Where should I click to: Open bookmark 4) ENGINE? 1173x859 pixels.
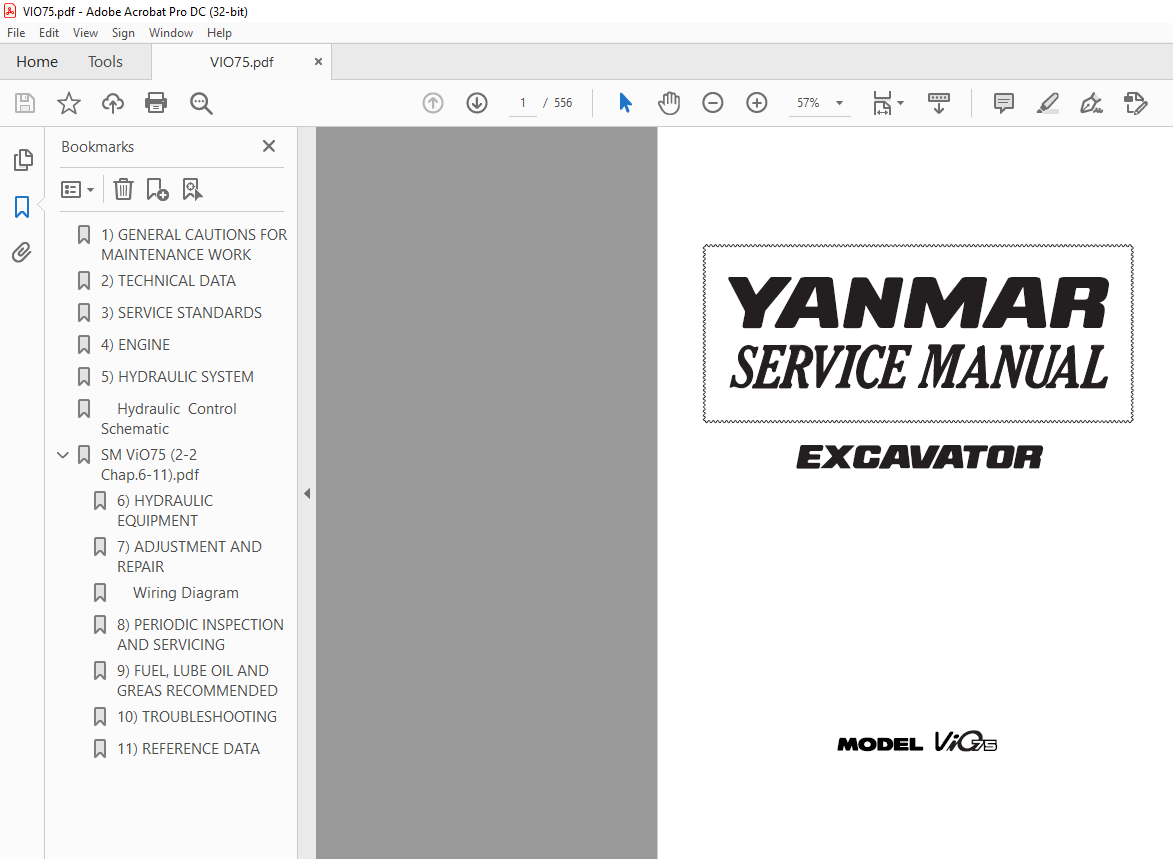(x=135, y=345)
